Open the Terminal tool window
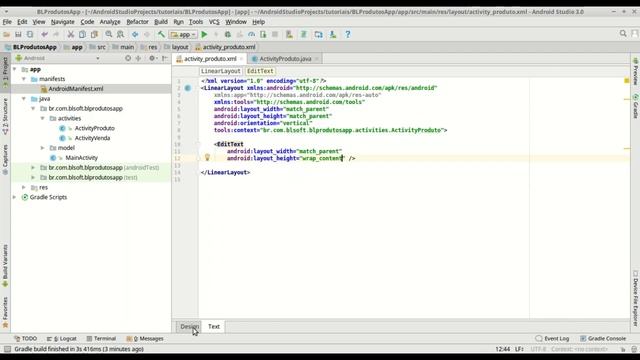Viewport: 640px width, 360px height. 101,338
